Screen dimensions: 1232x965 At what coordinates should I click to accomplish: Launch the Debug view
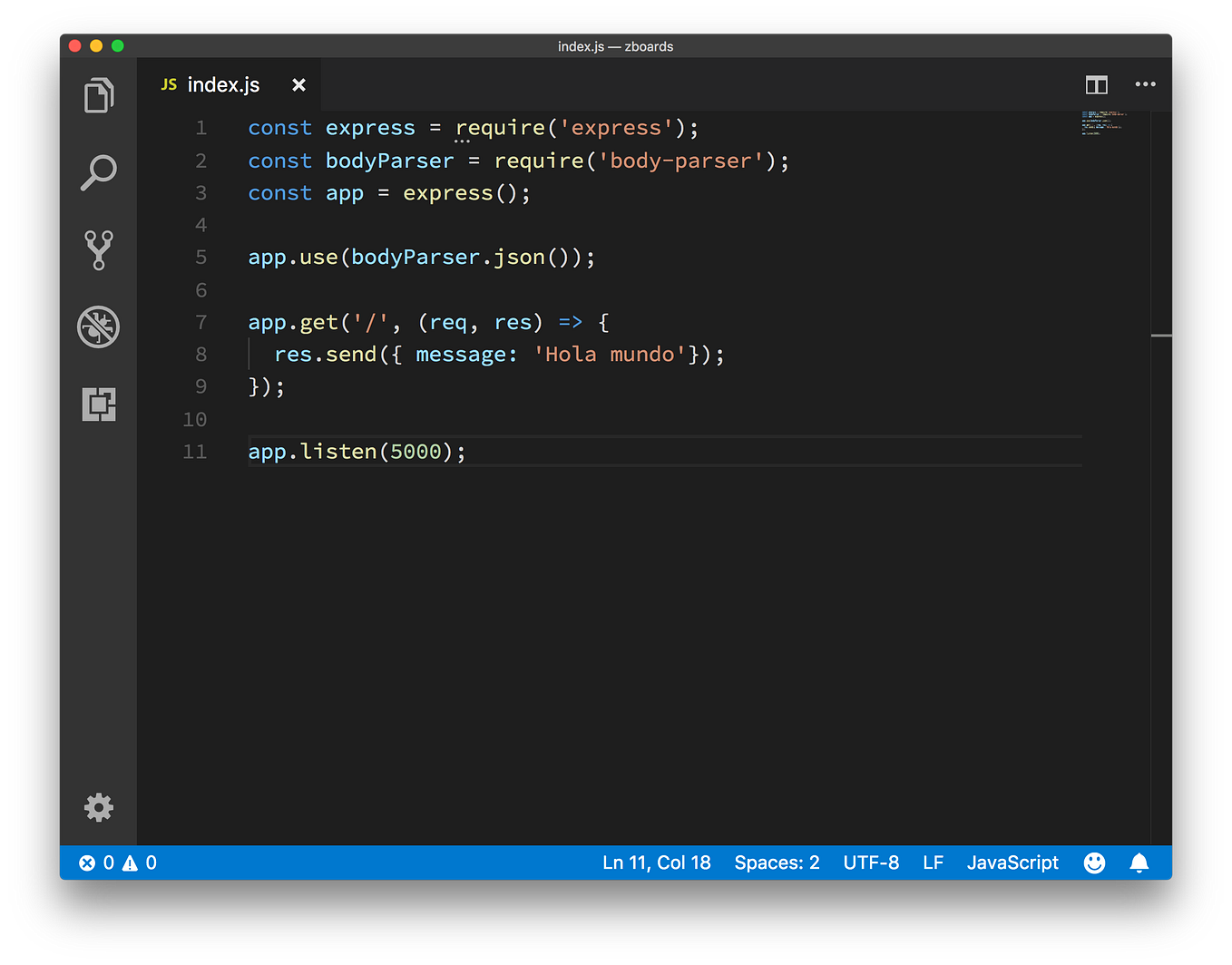(x=99, y=327)
